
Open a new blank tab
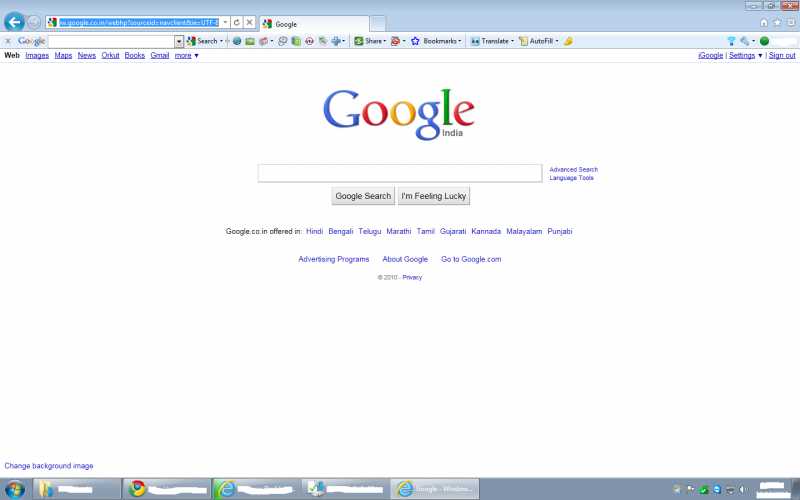click(378, 24)
